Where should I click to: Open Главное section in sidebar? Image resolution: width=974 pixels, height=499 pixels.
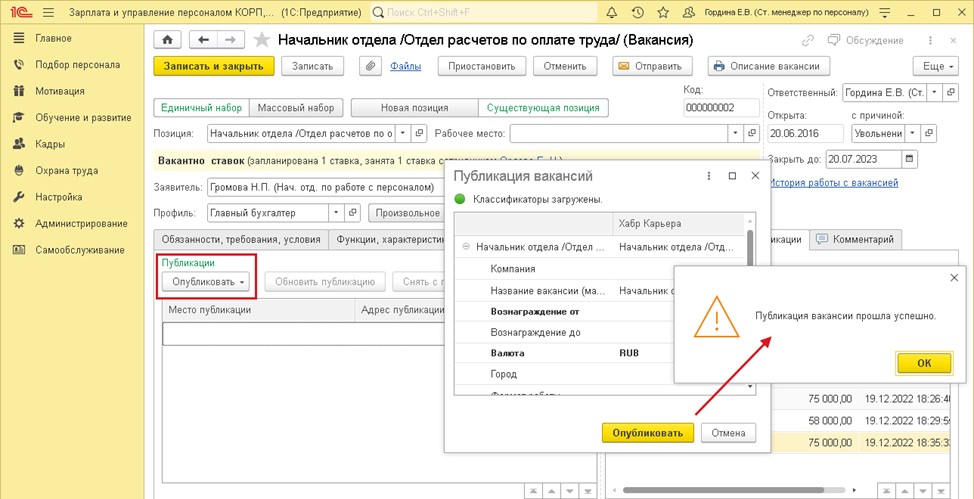click(53, 39)
